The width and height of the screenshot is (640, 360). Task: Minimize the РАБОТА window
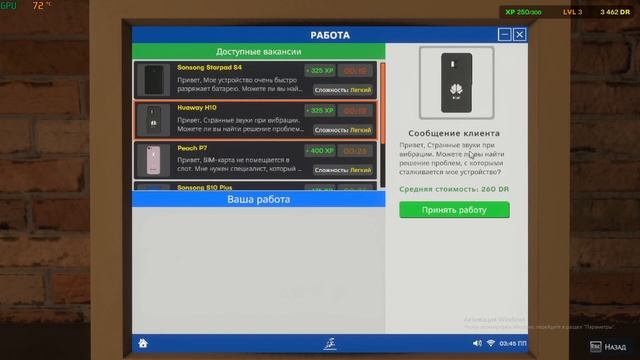point(504,35)
